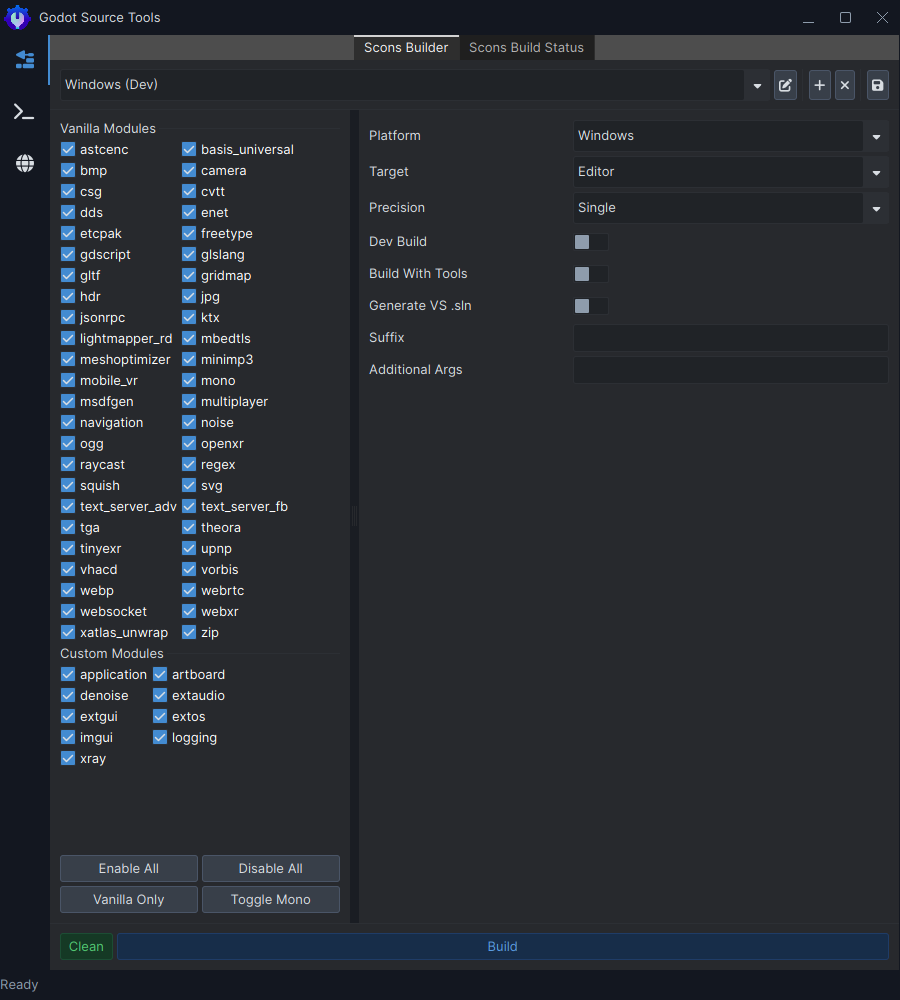The width and height of the screenshot is (900, 1000).
Task: Uncheck the websocket module checkbox
Action: (68, 612)
